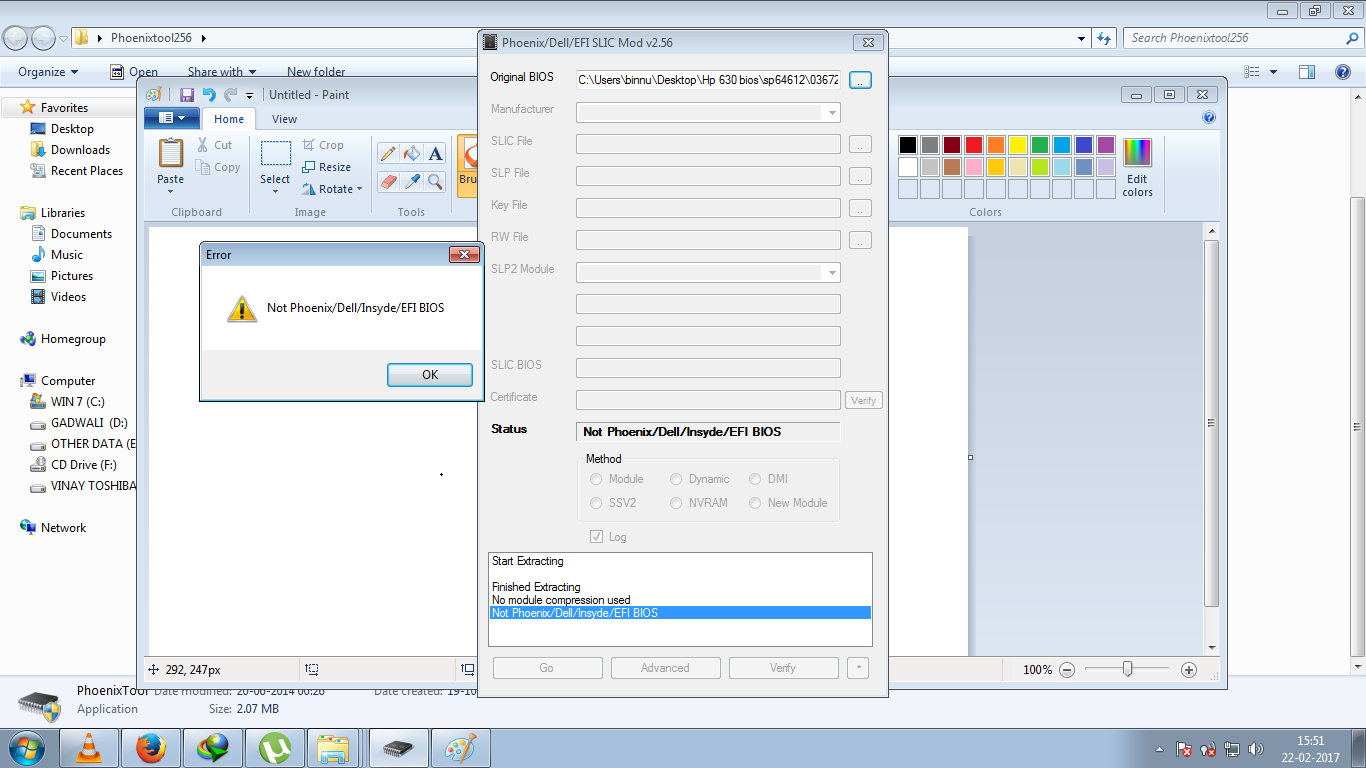Click the Search Phoenixtool256 box

point(1243,38)
